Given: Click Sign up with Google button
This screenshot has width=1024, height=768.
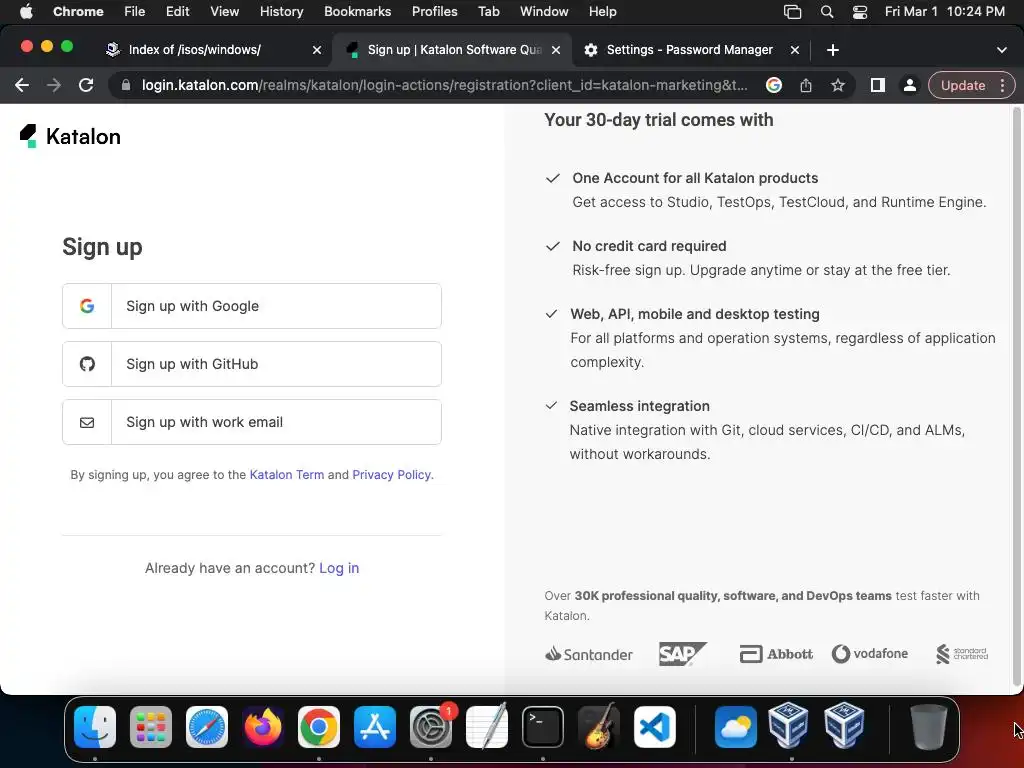Looking at the screenshot, I should (252, 306).
